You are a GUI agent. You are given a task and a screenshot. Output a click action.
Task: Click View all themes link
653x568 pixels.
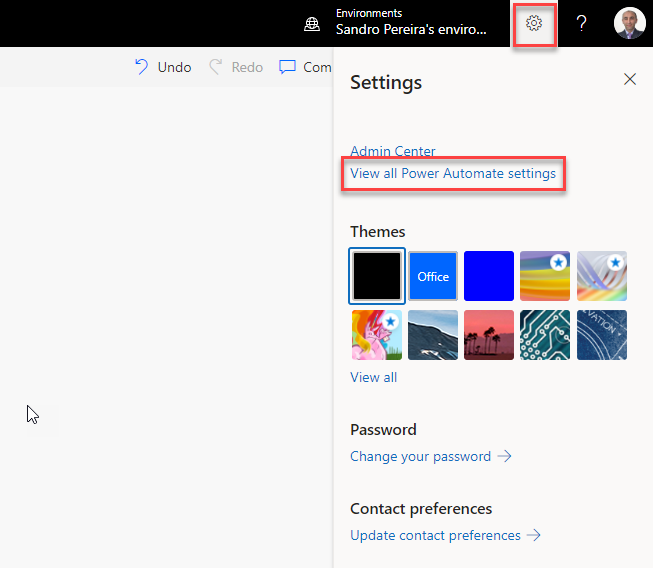[x=373, y=377]
